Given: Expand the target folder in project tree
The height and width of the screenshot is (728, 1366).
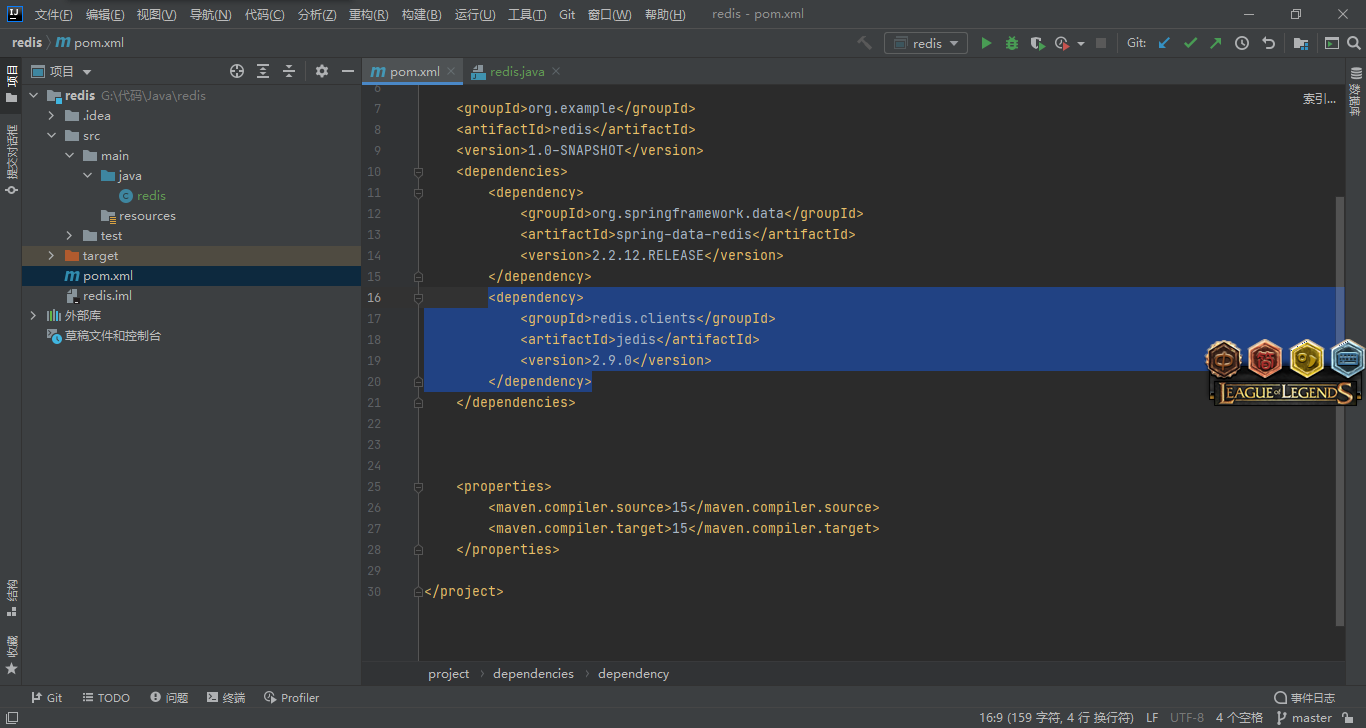Looking at the screenshot, I should pyautogui.click(x=51, y=256).
